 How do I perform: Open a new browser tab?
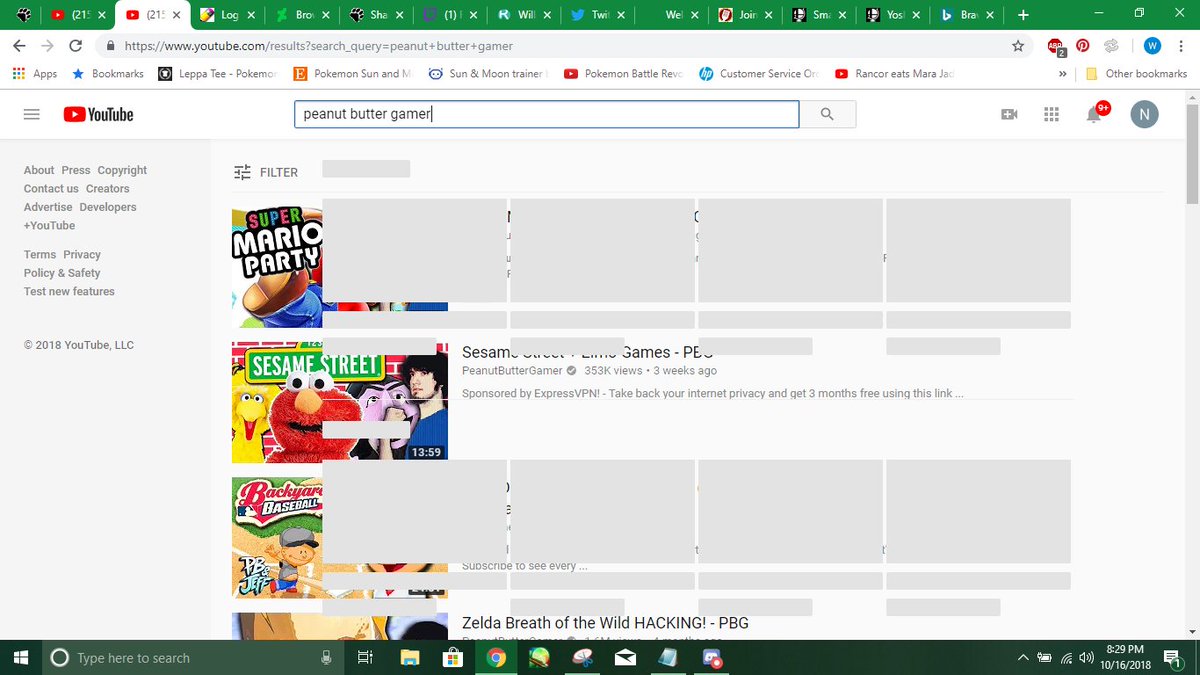[1023, 15]
